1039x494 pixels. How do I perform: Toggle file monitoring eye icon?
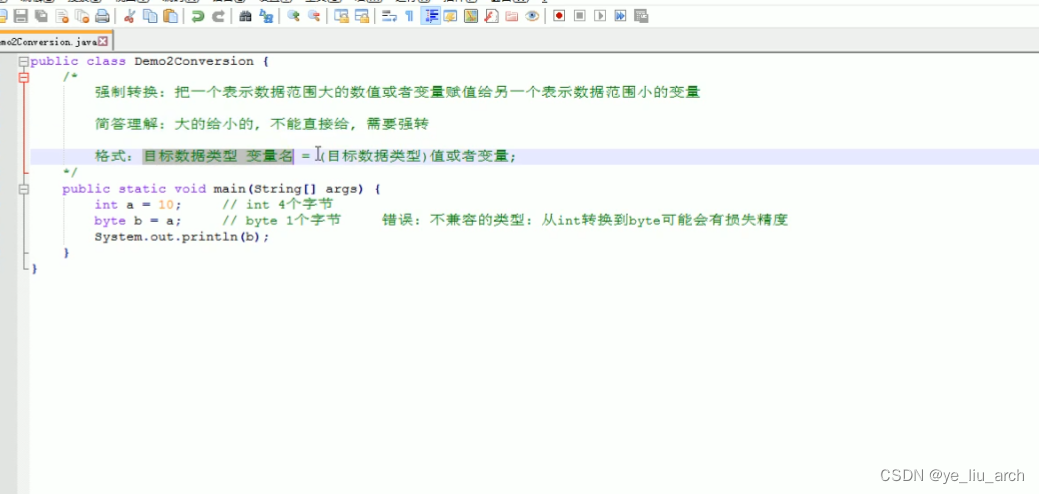coord(532,16)
